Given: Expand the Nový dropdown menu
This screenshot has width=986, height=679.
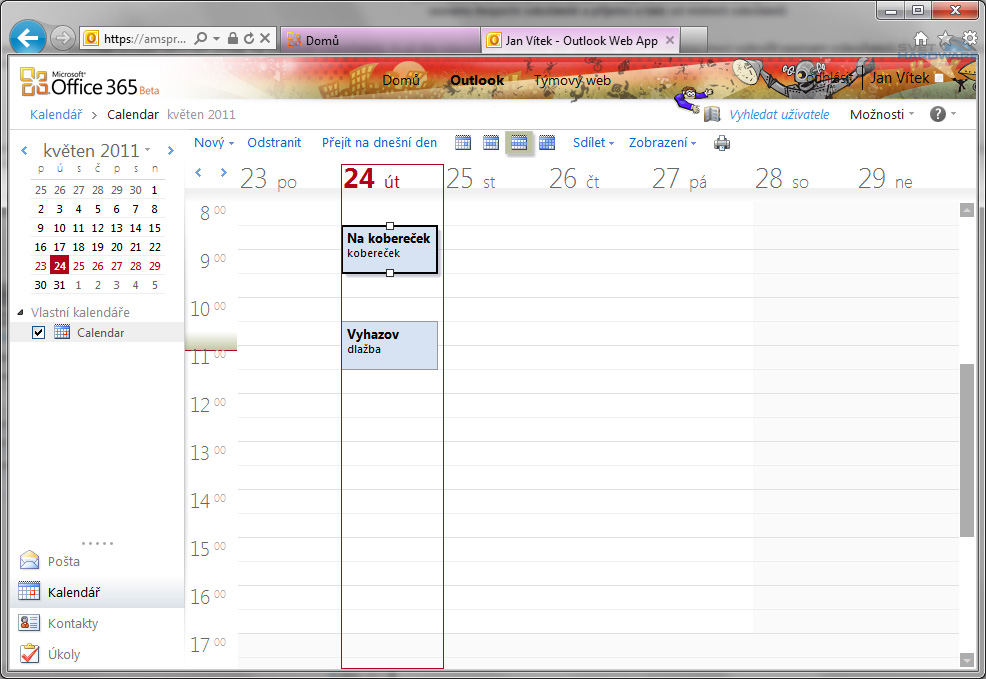Looking at the screenshot, I should pyautogui.click(x=214, y=143).
